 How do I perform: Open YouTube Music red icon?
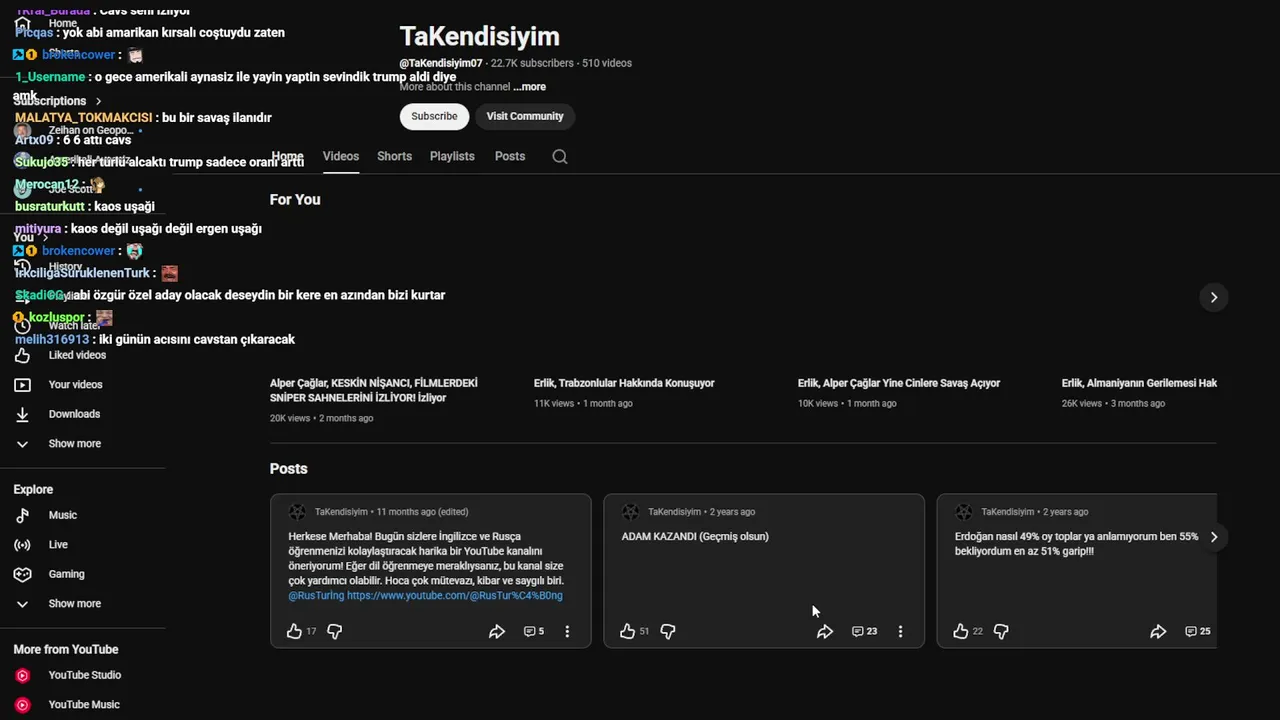tap(22, 705)
